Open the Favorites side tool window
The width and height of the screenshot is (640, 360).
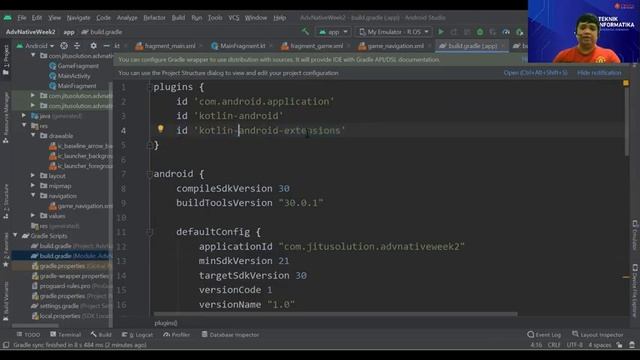(6, 250)
